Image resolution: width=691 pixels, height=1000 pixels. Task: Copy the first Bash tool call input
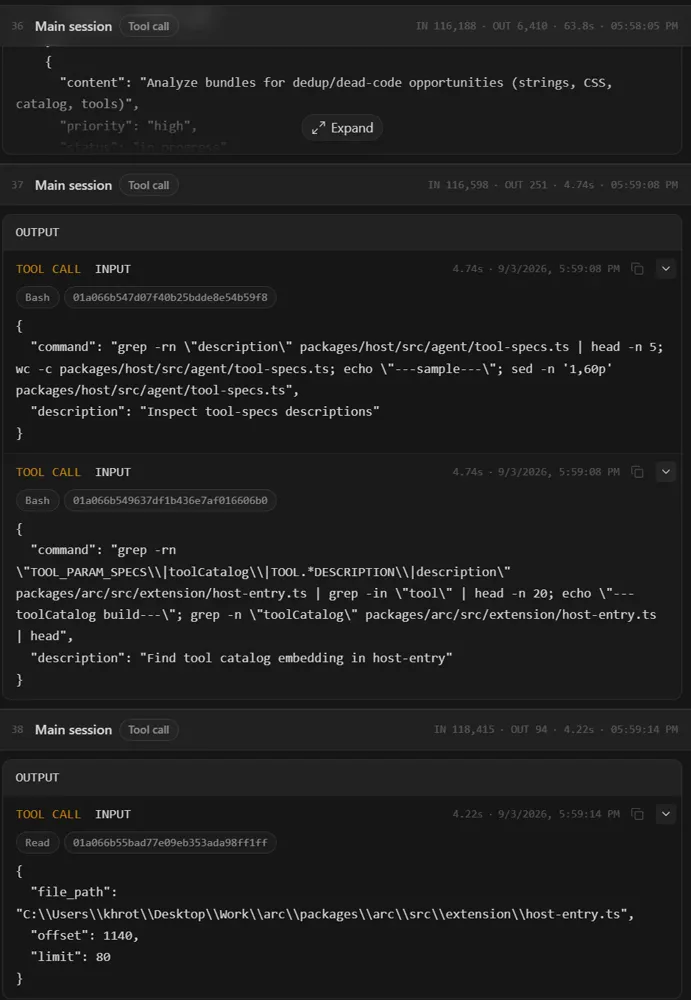[637, 268]
